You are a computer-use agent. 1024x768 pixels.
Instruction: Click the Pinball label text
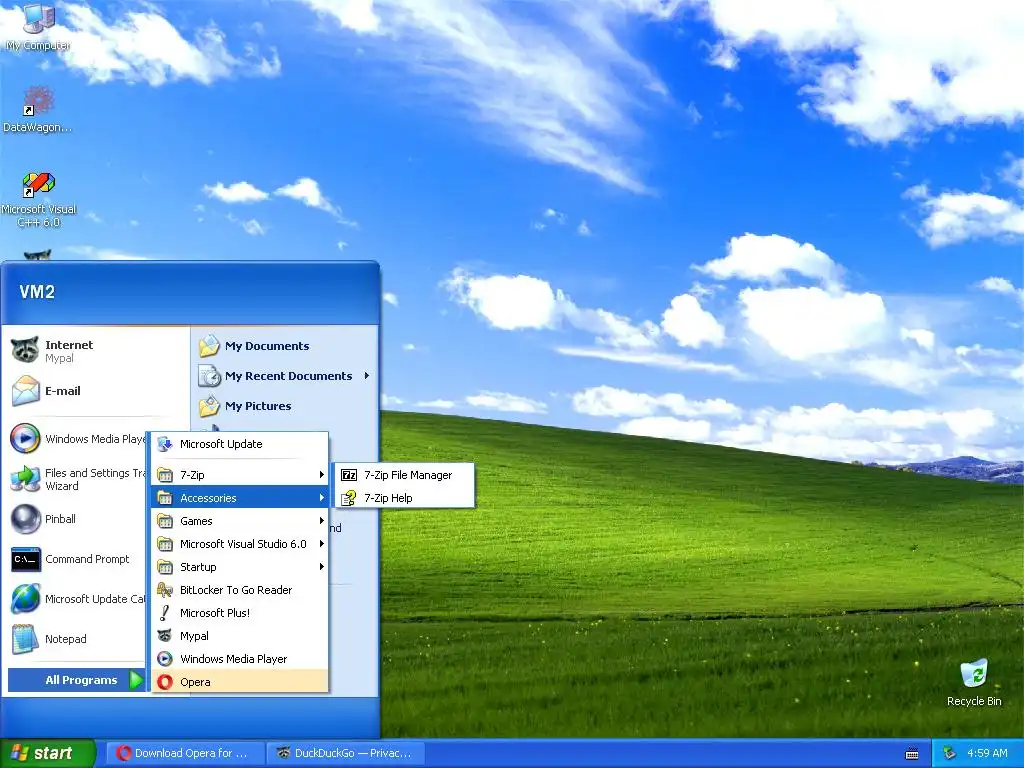pyautogui.click(x=60, y=519)
